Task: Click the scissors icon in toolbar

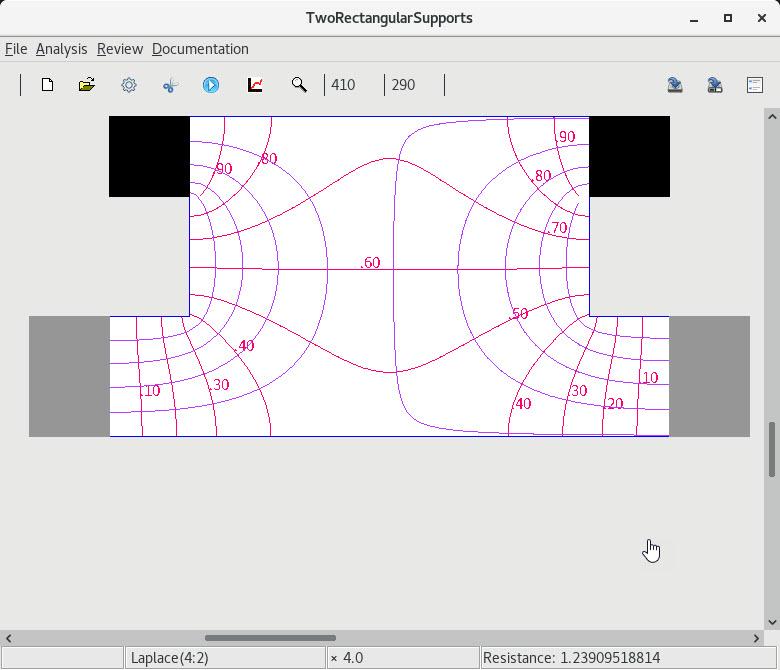Action: pyautogui.click(x=170, y=85)
